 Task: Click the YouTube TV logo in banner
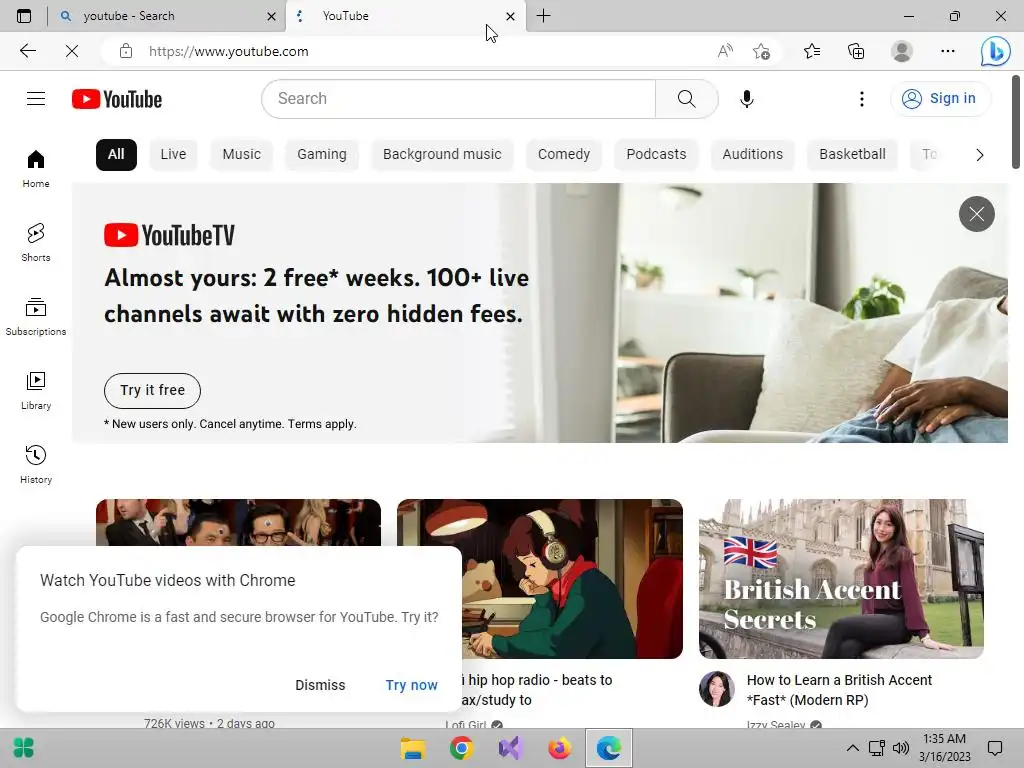click(169, 236)
